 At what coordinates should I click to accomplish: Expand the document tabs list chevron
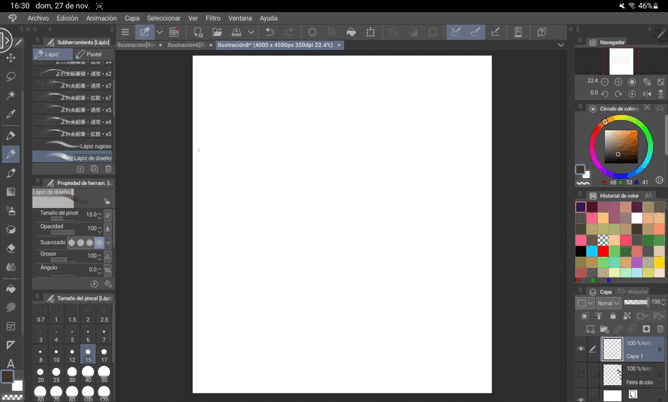[560, 45]
